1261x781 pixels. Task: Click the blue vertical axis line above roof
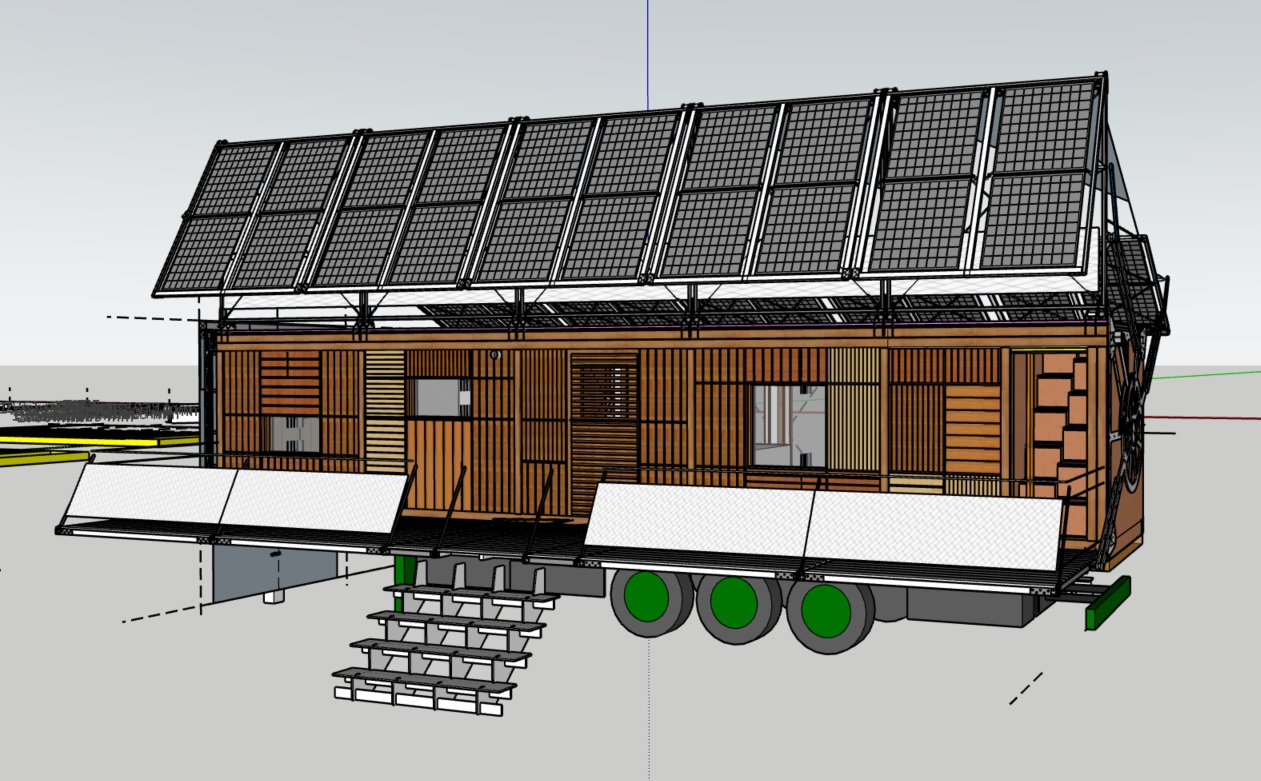[x=648, y=50]
